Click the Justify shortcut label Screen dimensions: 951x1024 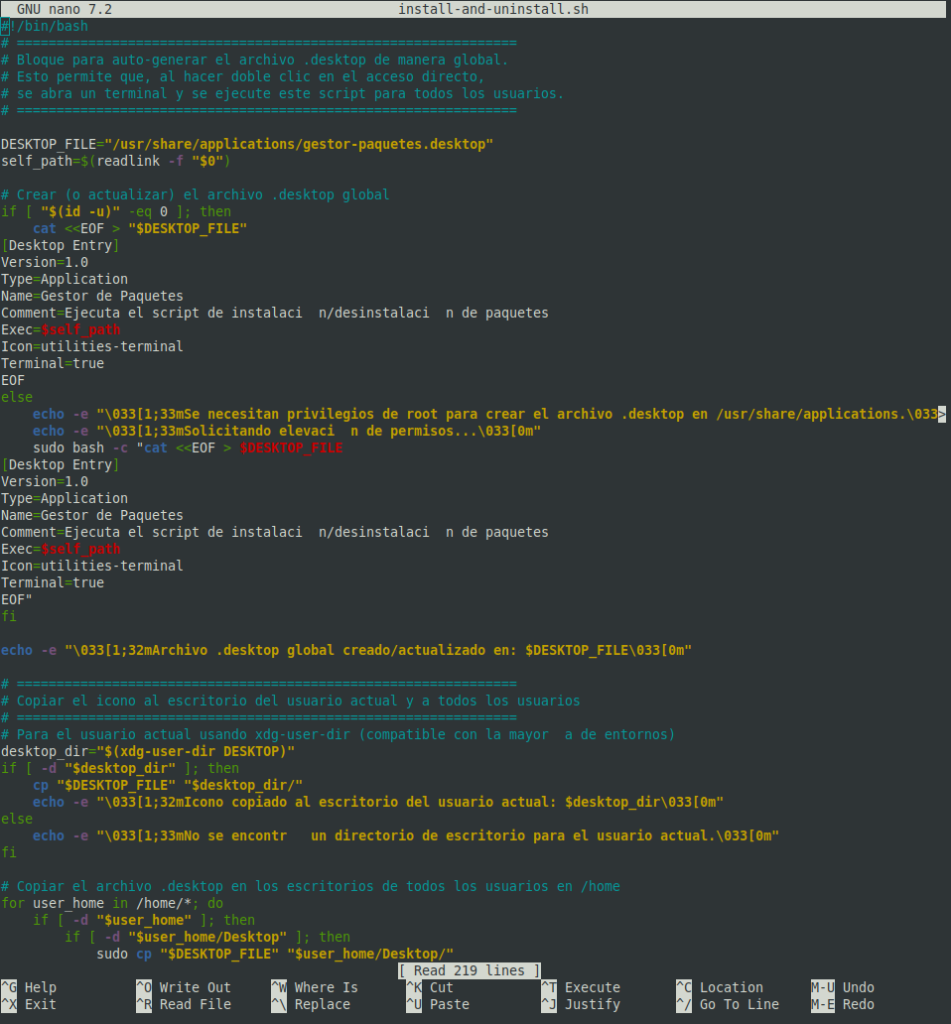pyautogui.click(x=581, y=1004)
